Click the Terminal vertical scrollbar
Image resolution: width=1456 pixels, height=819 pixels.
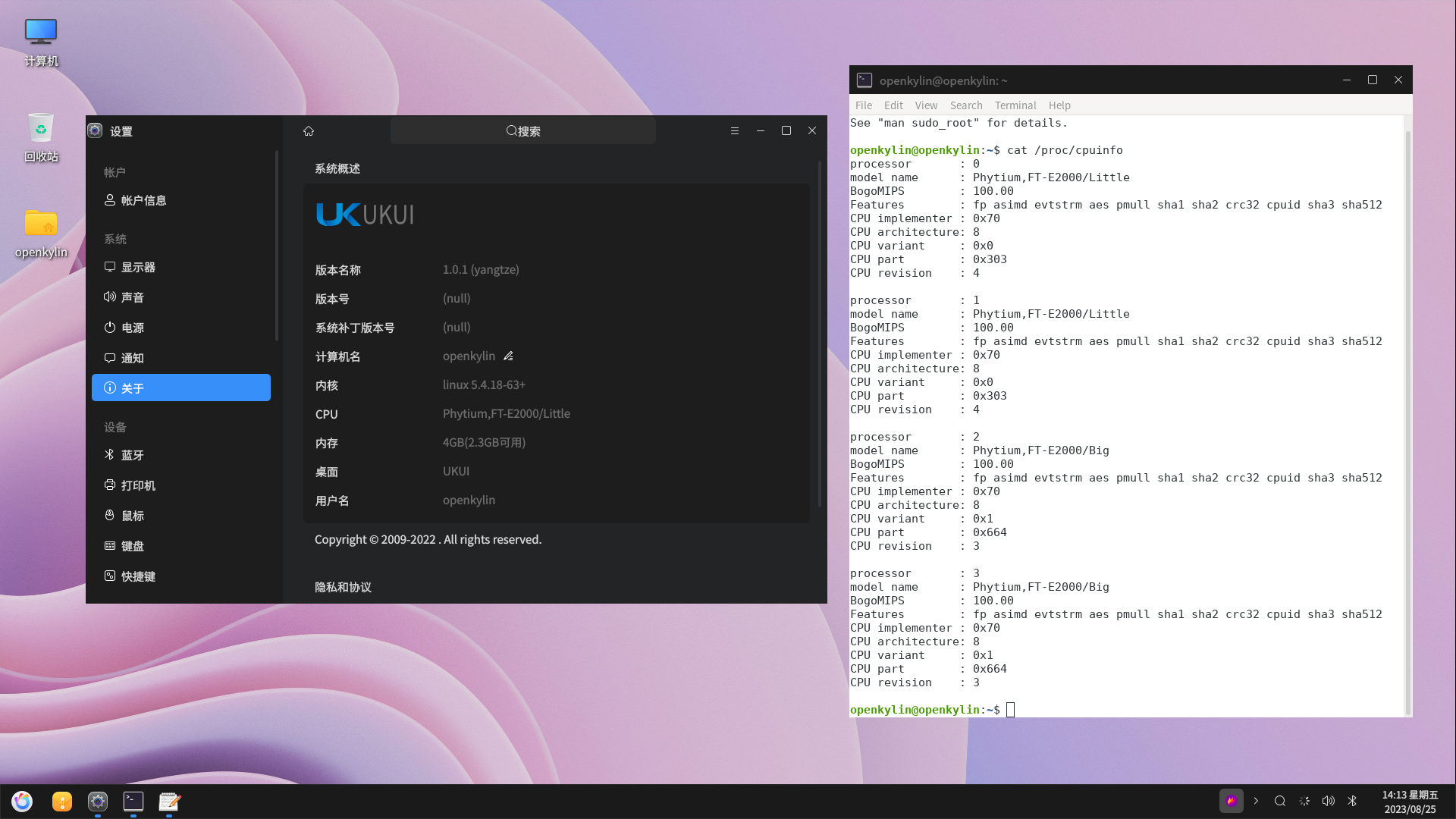[1408, 422]
